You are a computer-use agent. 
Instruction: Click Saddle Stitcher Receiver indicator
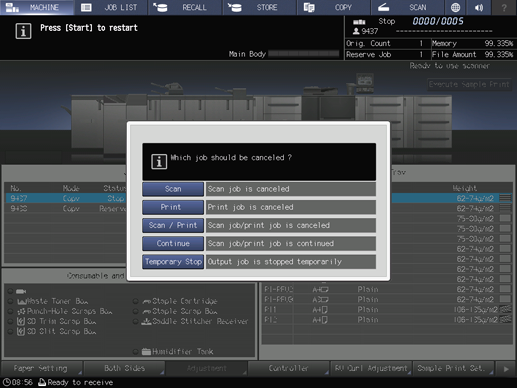pos(135,322)
